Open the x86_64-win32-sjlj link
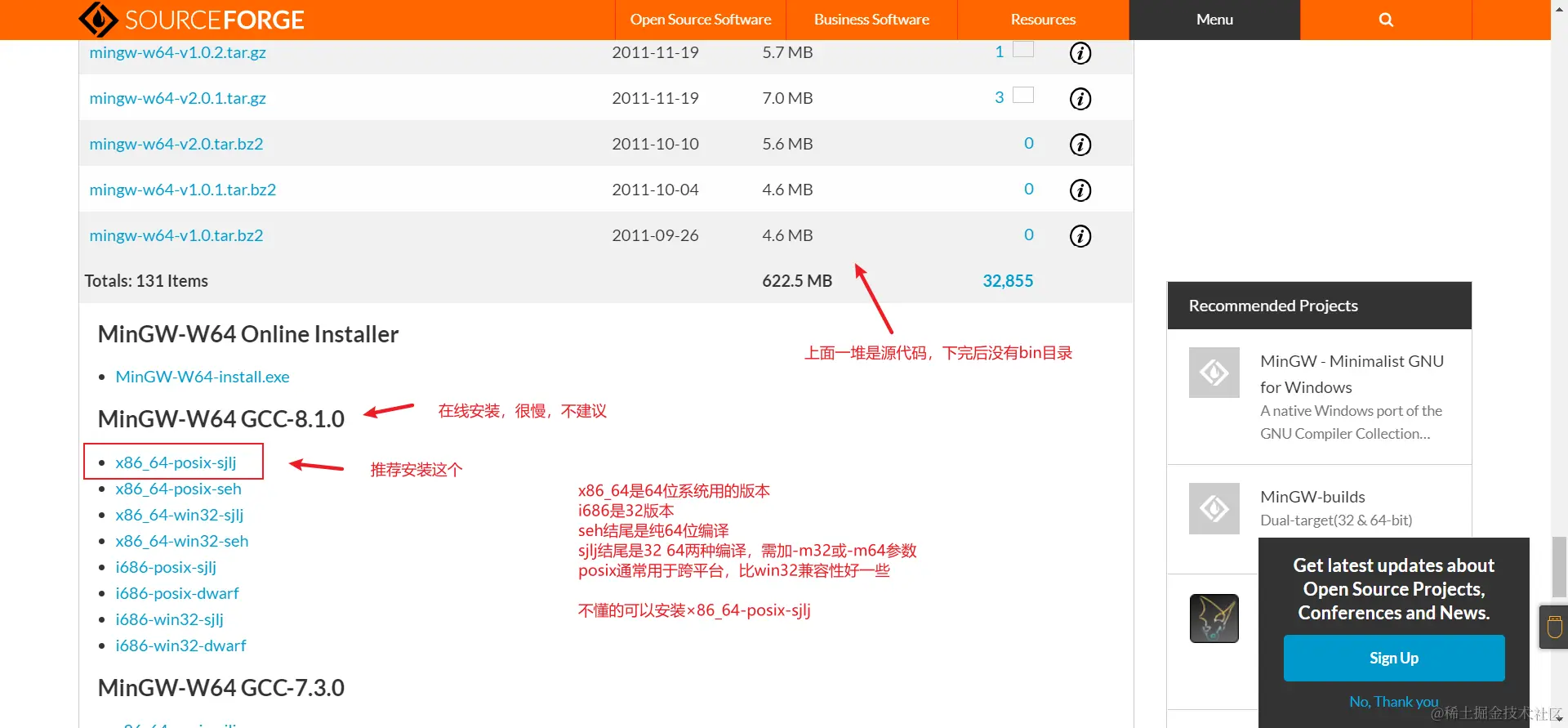Screen dimensions: 1568x728 pyautogui.click(x=180, y=515)
